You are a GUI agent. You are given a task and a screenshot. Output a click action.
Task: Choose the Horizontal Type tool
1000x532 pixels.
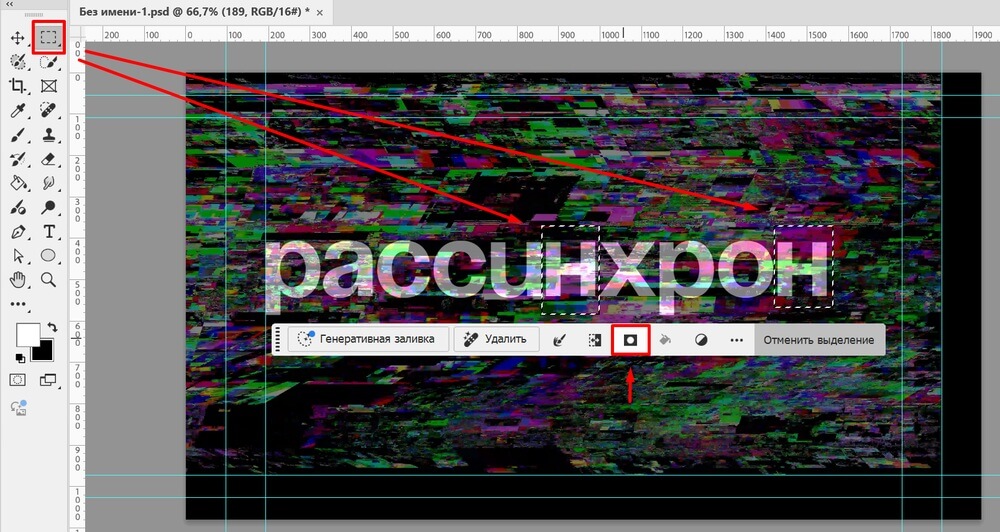tap(47, 232)
